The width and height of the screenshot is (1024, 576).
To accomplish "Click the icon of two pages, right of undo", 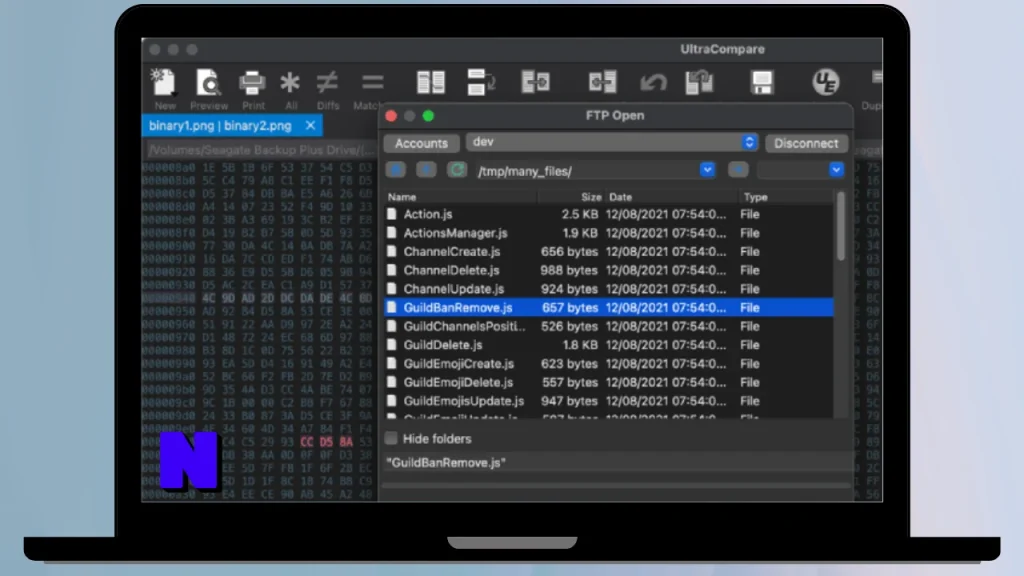I will [699, 82].
